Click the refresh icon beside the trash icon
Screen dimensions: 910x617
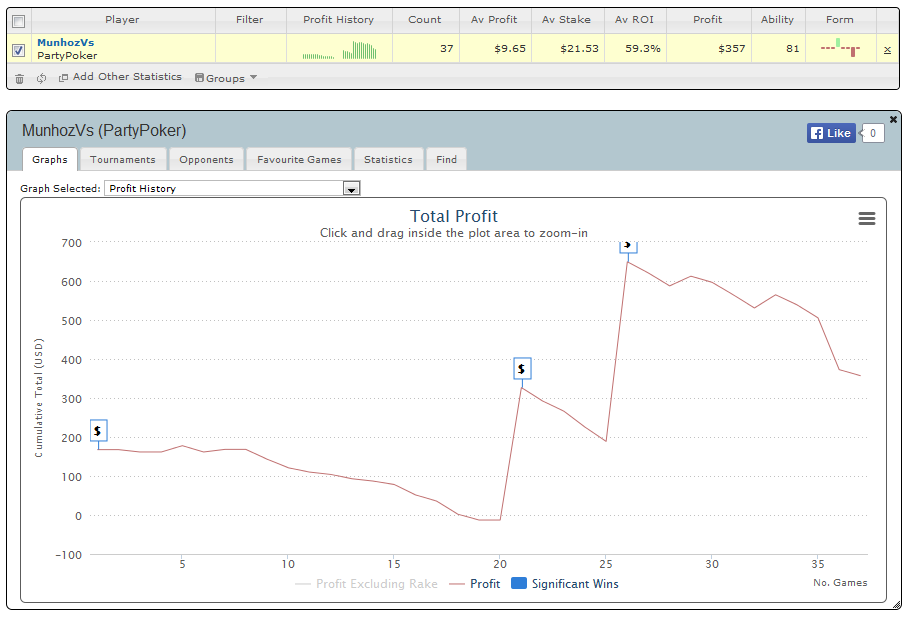pos(41,78)
